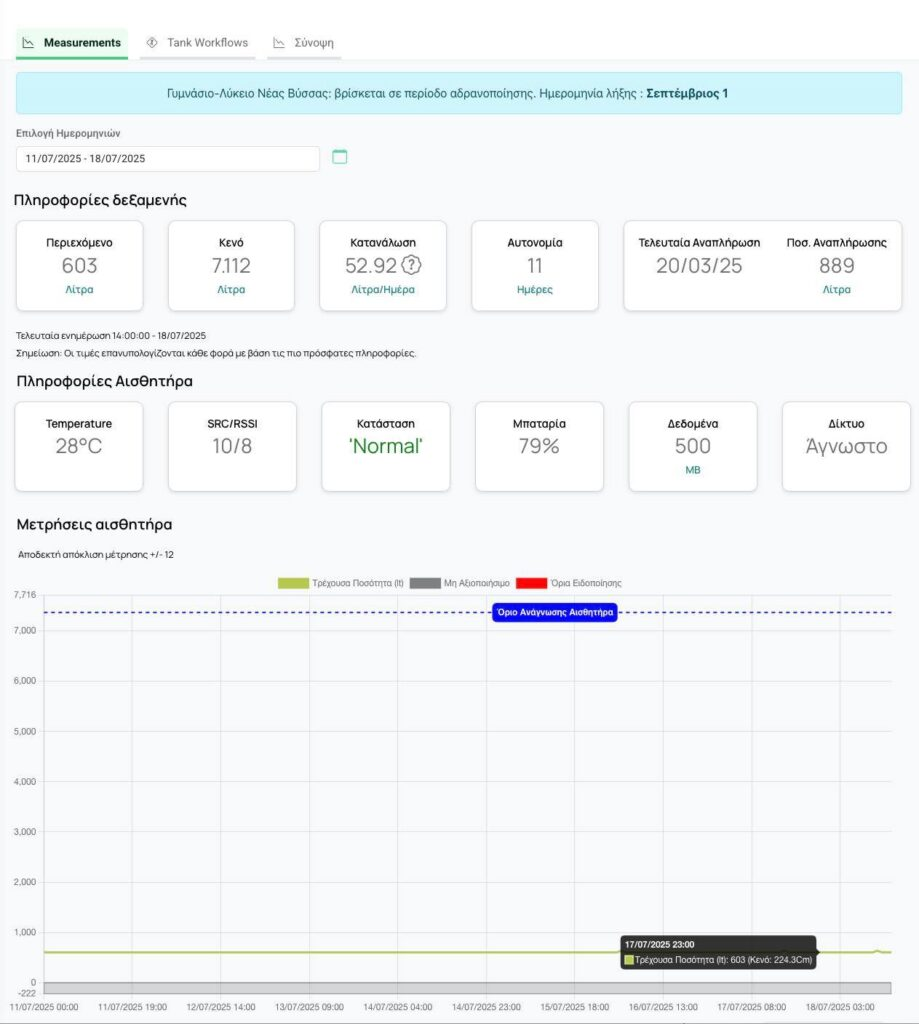Click the Μπαταρία 79% card
This screenshot has width=919, height=1024.
[x=539, y=446]
